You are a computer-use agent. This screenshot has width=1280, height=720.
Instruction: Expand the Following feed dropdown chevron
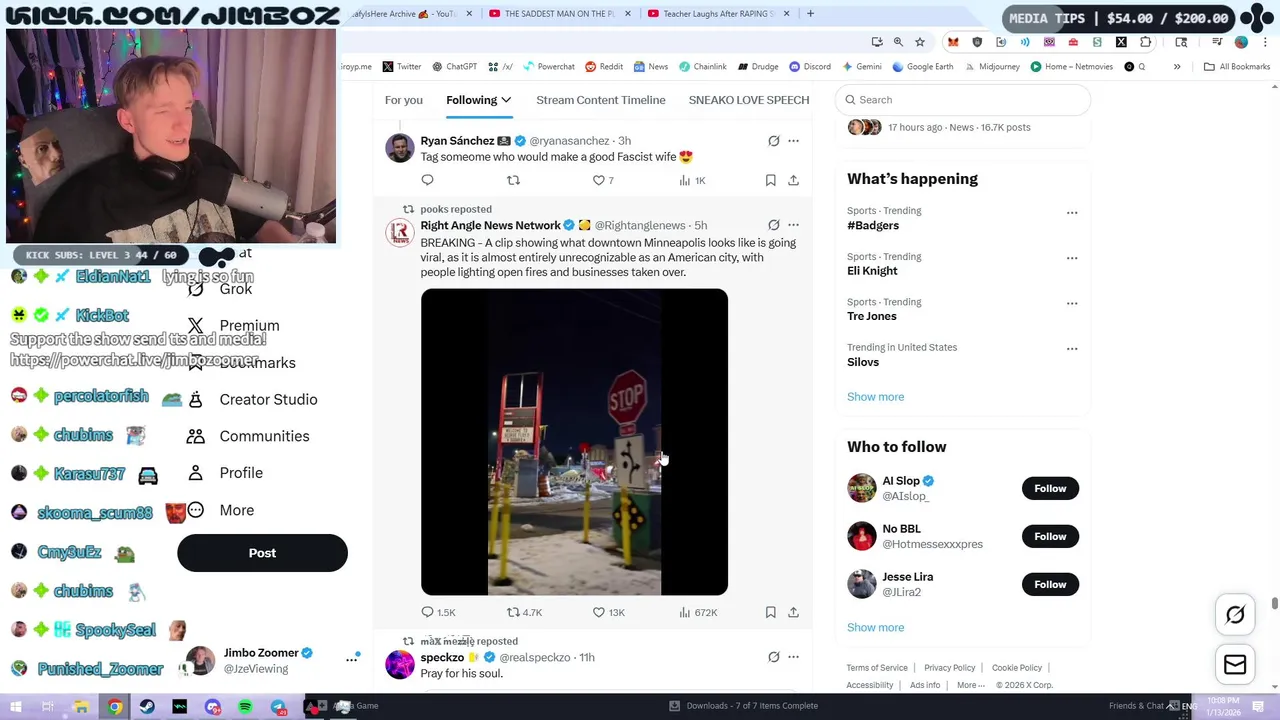(506, 100)
